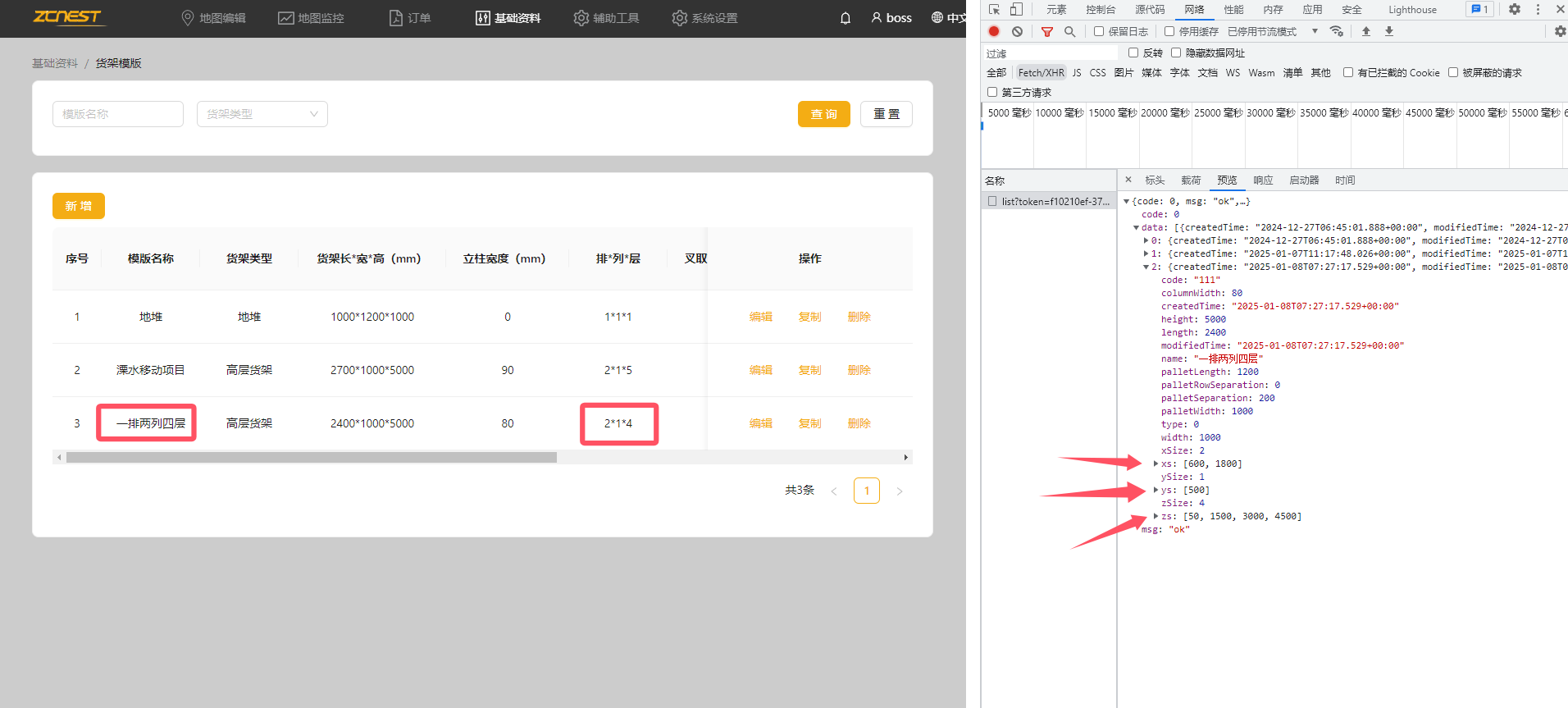Delete the 一排两列四层 row

[859, 423]
